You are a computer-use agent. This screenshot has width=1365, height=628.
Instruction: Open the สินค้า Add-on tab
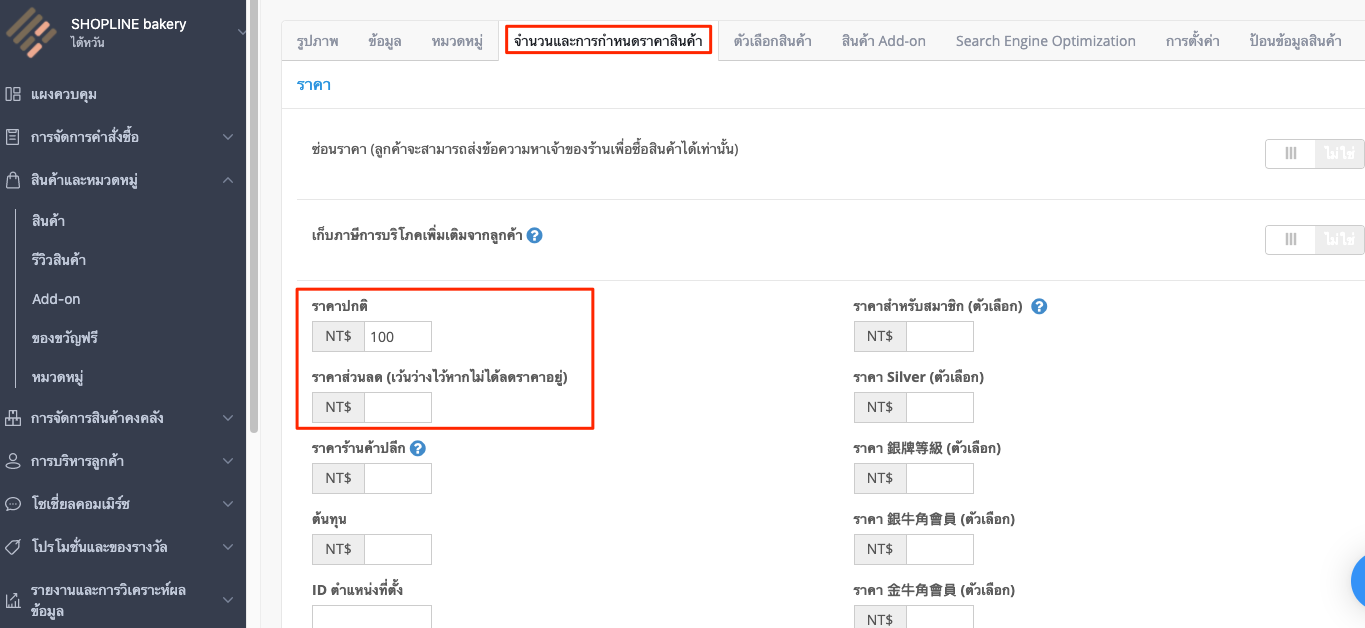coord(884,41)
